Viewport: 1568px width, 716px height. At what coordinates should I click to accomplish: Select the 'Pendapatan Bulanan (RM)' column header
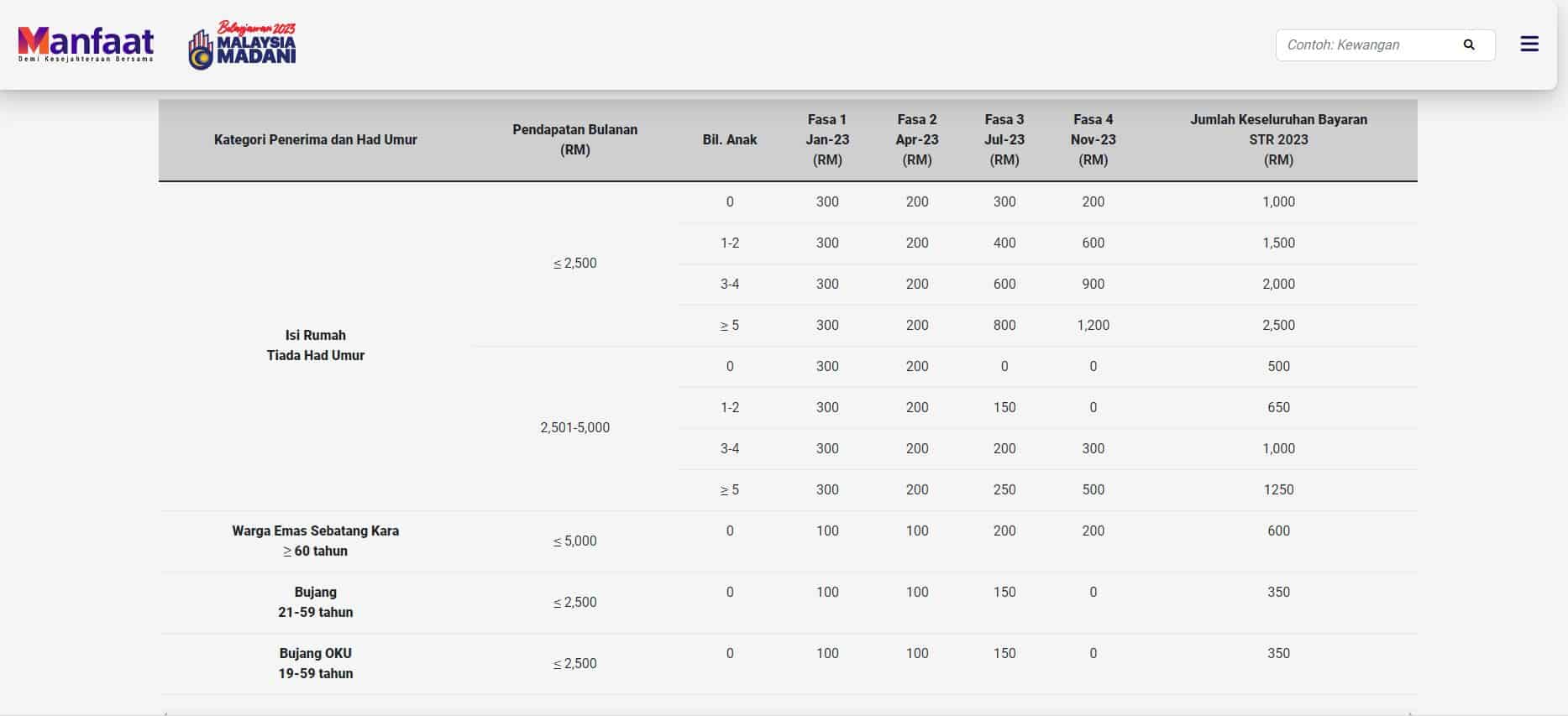pos(575,139)
